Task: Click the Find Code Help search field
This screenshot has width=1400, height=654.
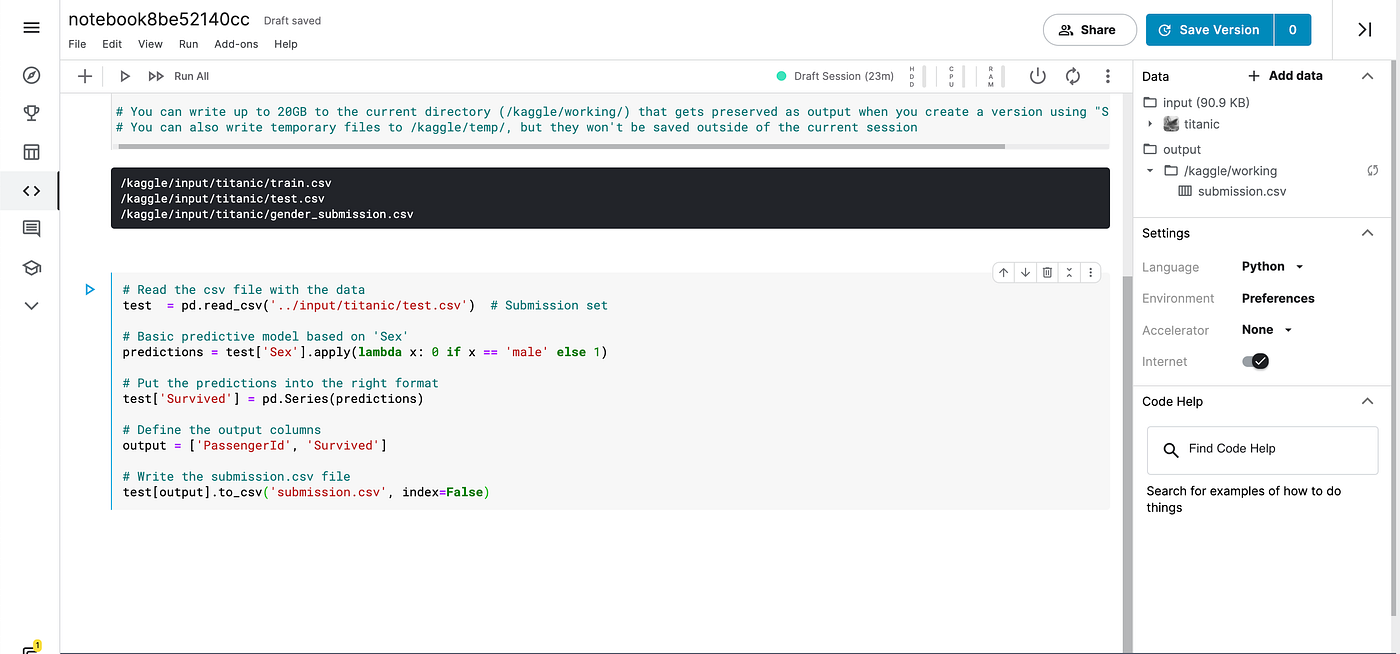Action: tap(1262, 450)
